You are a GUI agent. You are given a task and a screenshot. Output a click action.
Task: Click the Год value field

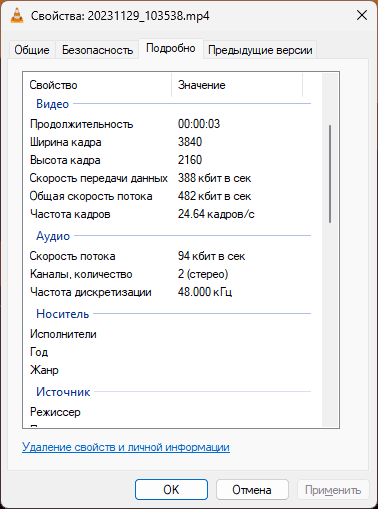(x=244, y=352)
